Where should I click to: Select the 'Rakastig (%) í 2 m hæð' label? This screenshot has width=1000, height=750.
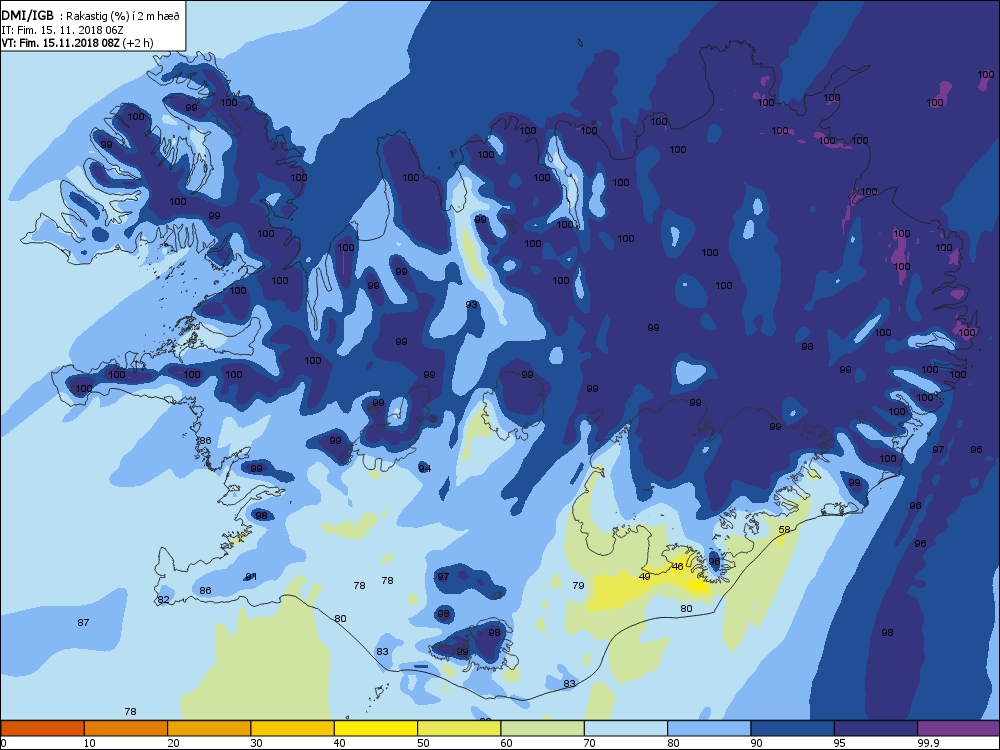(120, 16)
